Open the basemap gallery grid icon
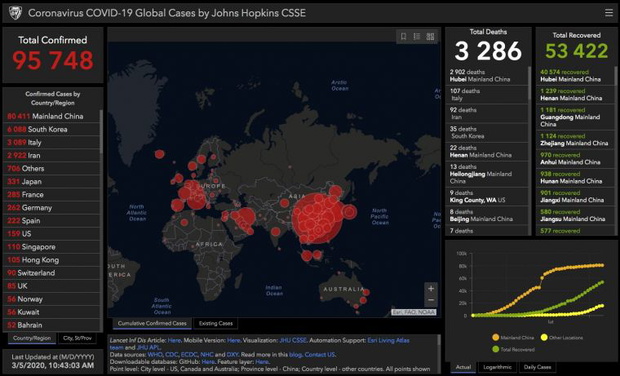 click(x=430, y=36)
